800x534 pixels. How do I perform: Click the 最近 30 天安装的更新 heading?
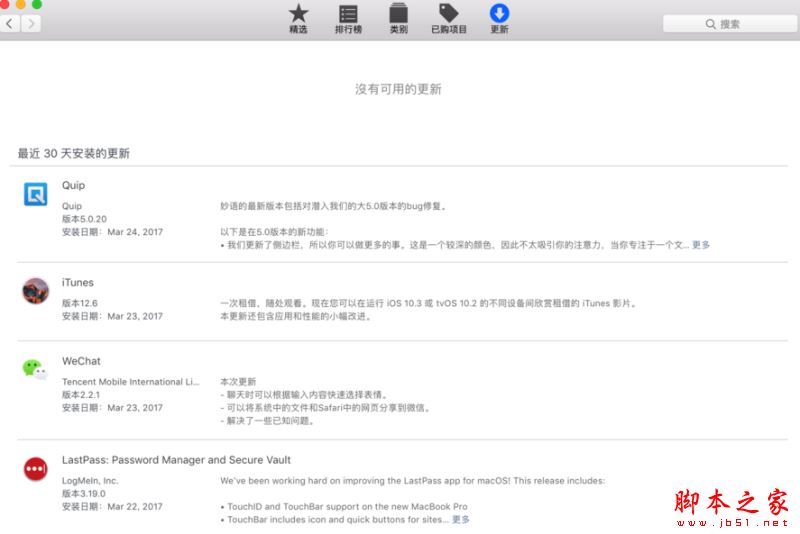click(x=73, y=153)
